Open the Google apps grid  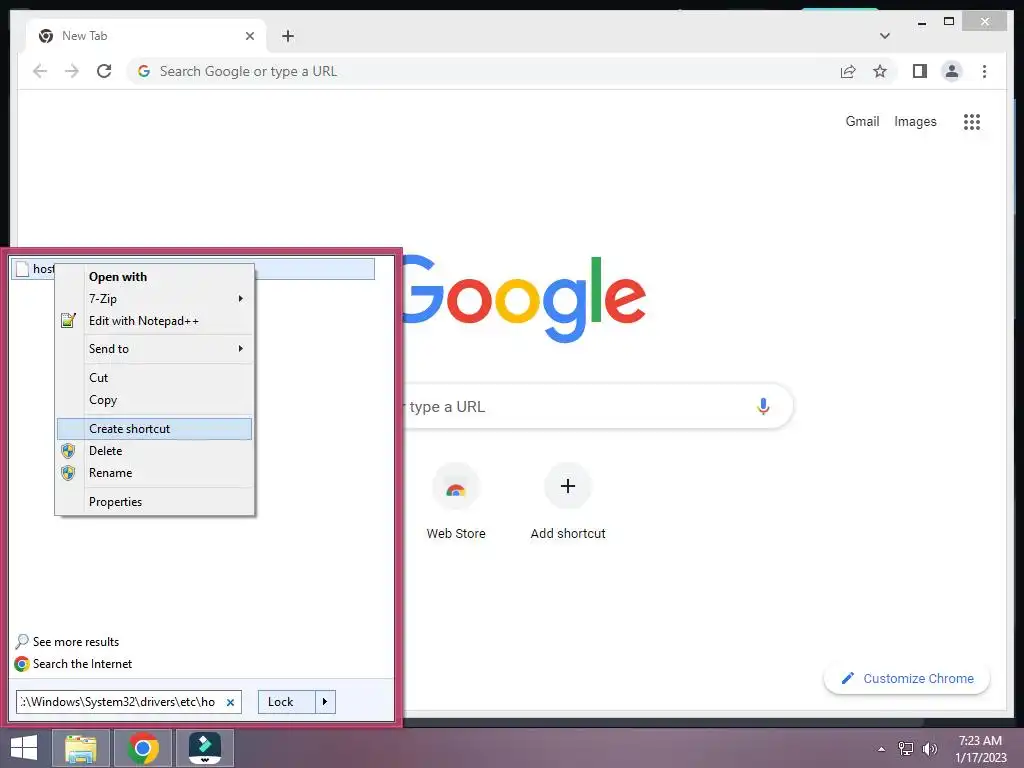tap(972, 121)
